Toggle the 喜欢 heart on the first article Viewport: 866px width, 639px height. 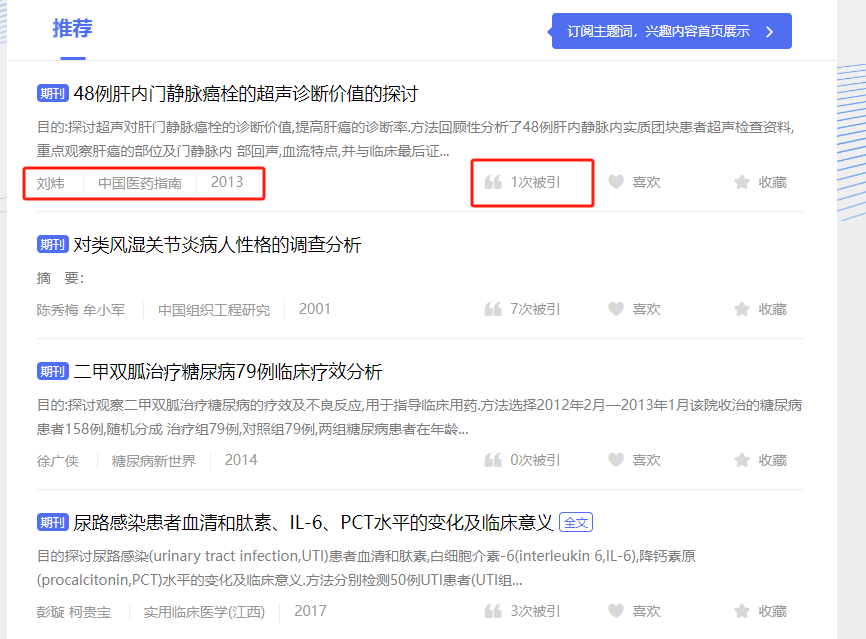tap(616, 181)
